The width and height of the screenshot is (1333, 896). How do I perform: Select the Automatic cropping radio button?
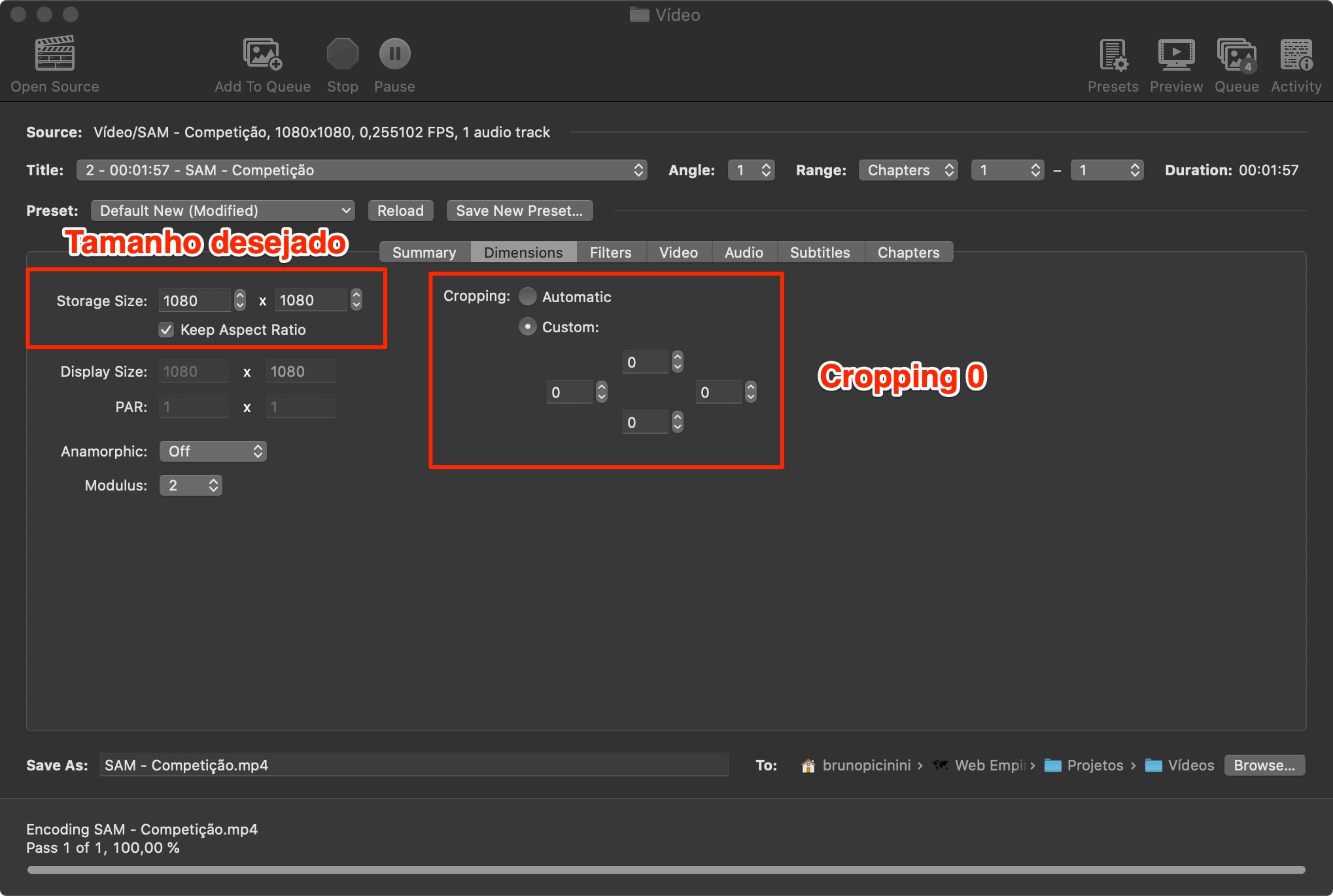[x=528, y=297]
